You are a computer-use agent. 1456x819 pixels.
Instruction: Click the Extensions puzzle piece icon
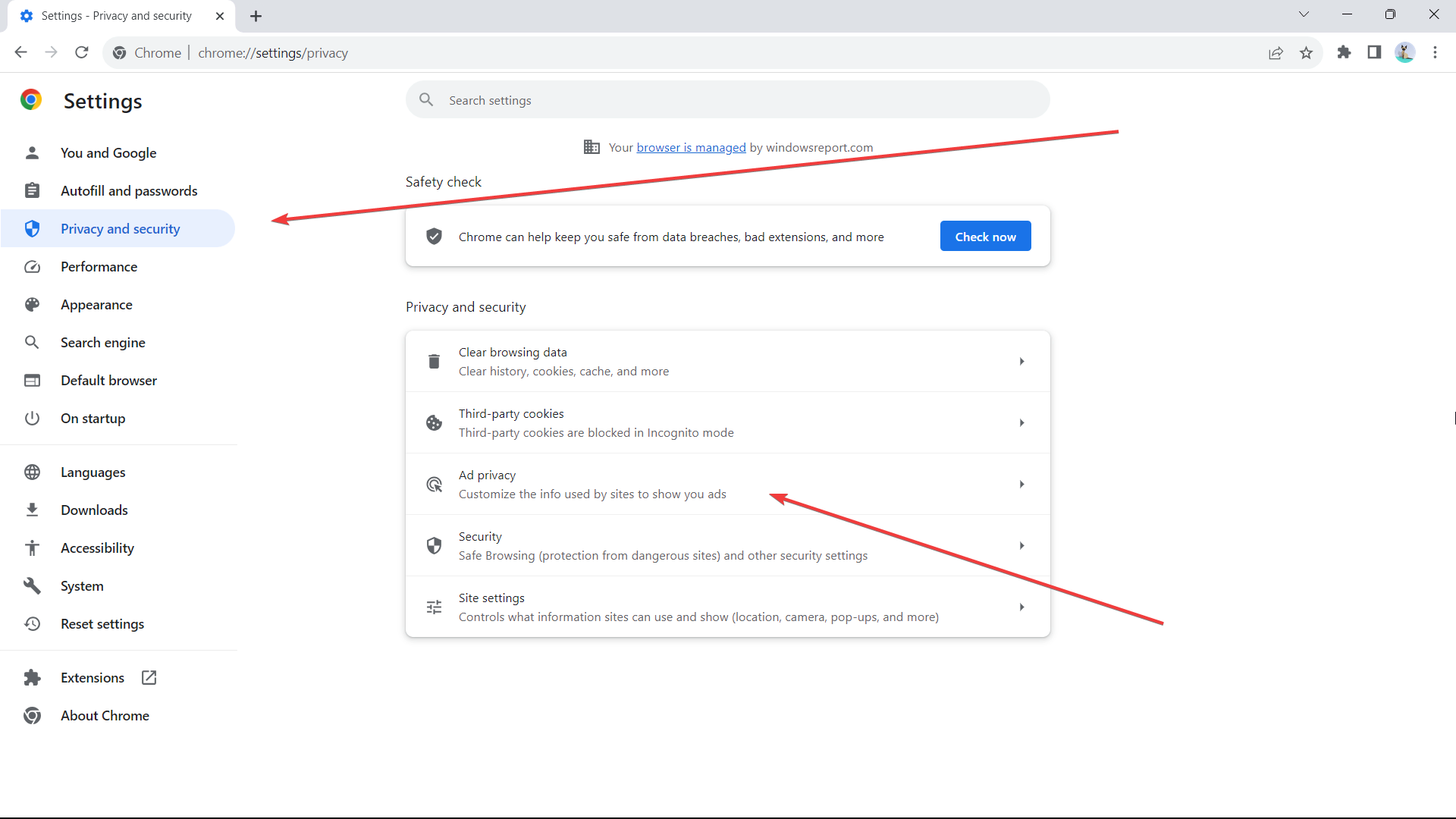1343,53
